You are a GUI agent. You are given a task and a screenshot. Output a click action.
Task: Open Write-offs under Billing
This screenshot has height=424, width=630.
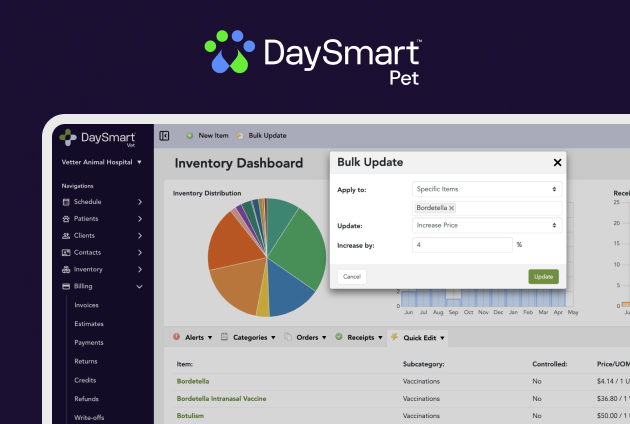(x=89, y=417)
